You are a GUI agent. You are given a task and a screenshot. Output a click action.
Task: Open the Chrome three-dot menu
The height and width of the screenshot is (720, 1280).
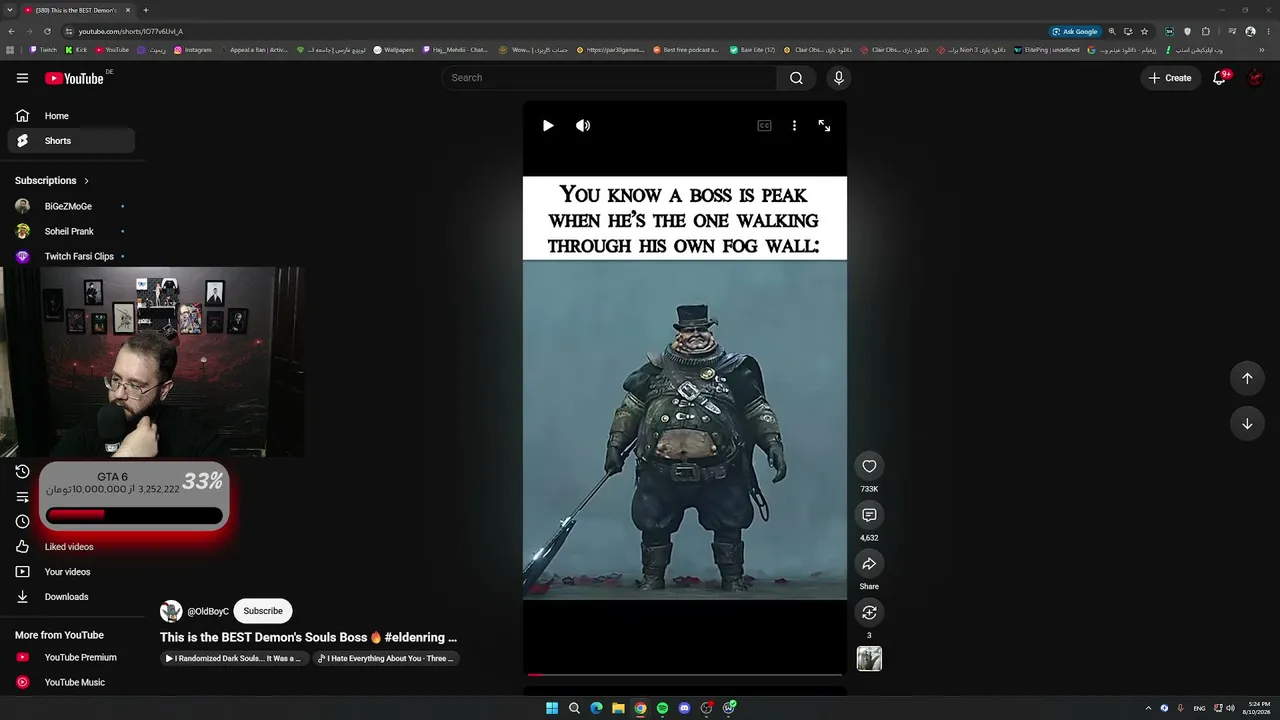coord(1267,31)
